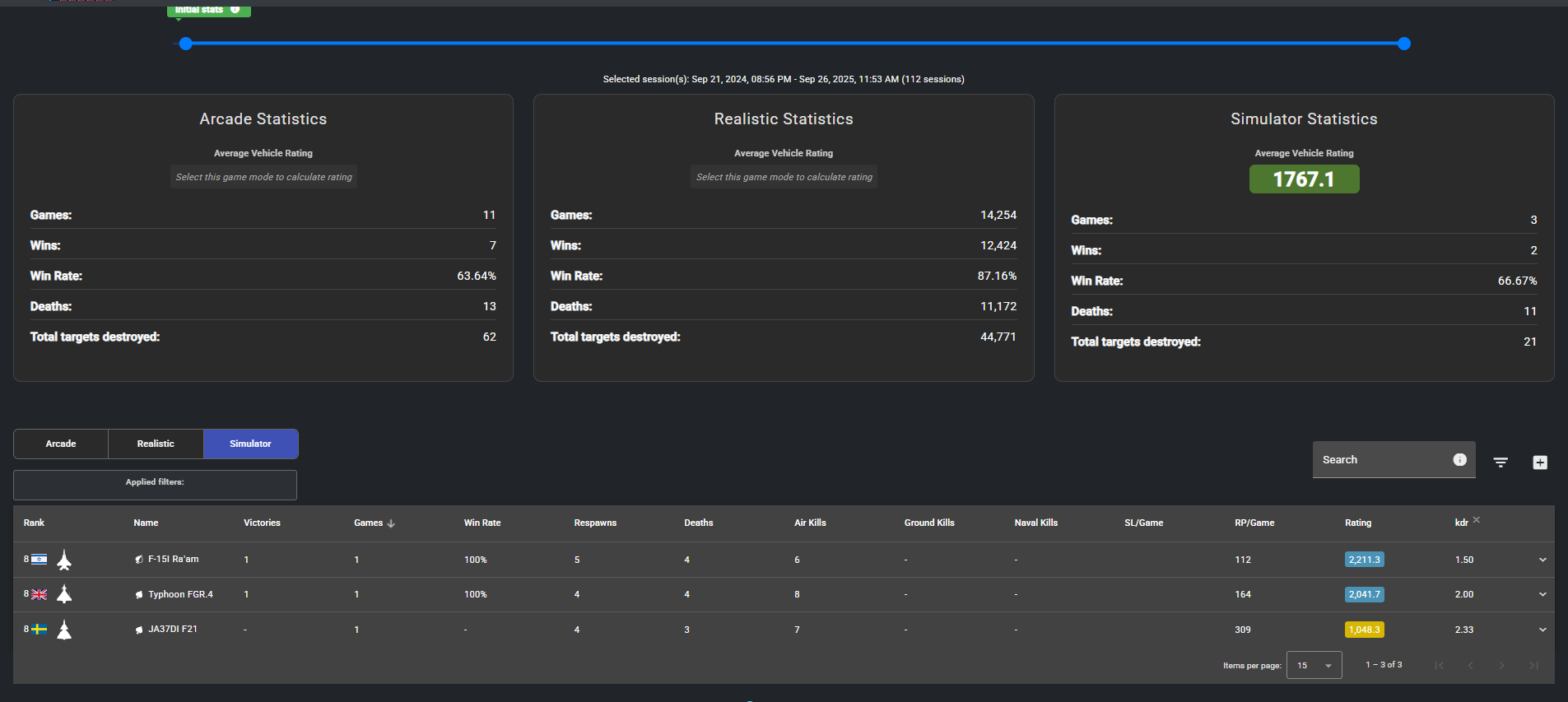The height and width of the screenshot is (702, 1568).
Task: Click the Swedish flag in JA37DI row
Action: pyautogui.click(x=40, y=630)
